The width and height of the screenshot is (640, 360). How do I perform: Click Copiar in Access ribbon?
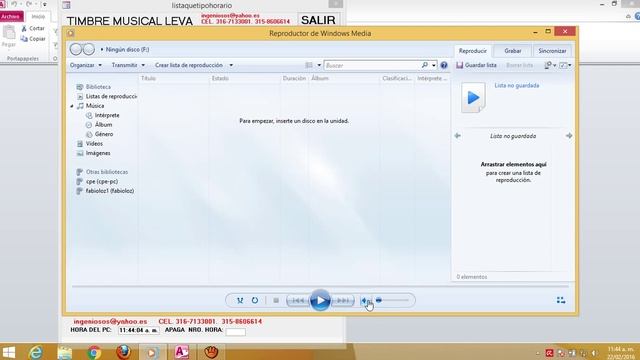(x=33, y=39)
